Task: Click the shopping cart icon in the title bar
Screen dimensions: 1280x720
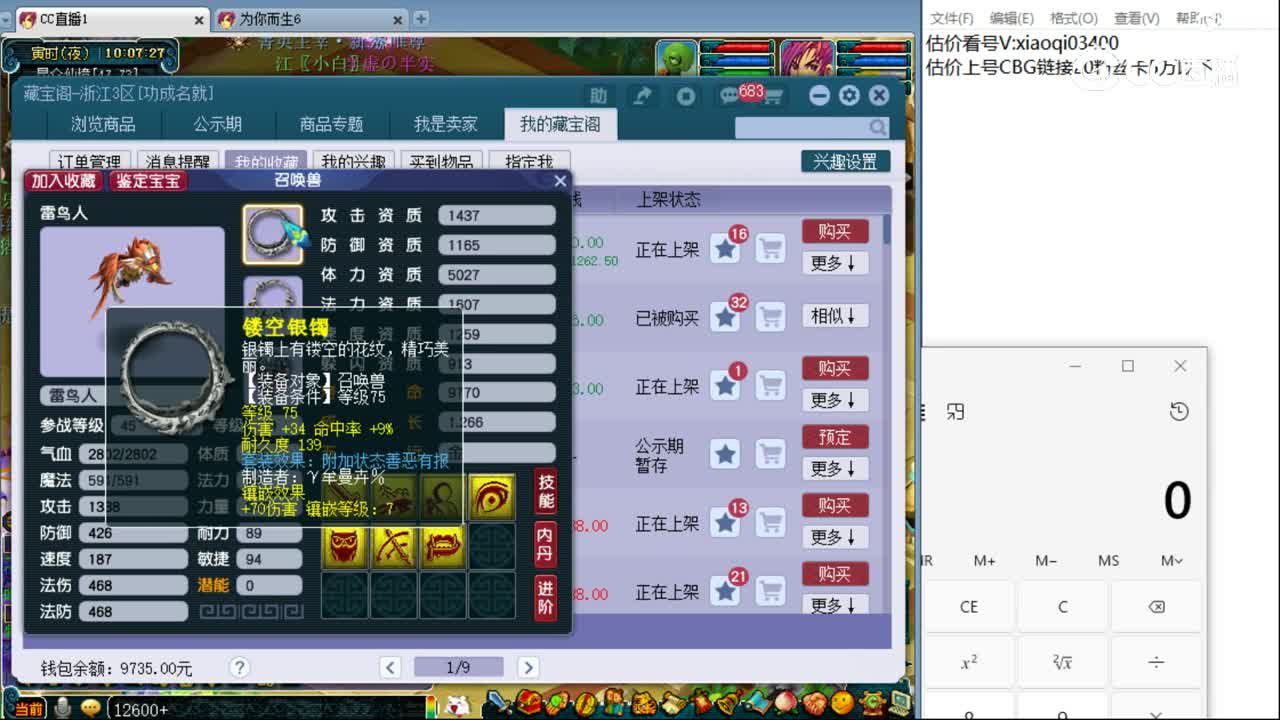Action: (774, 95)
